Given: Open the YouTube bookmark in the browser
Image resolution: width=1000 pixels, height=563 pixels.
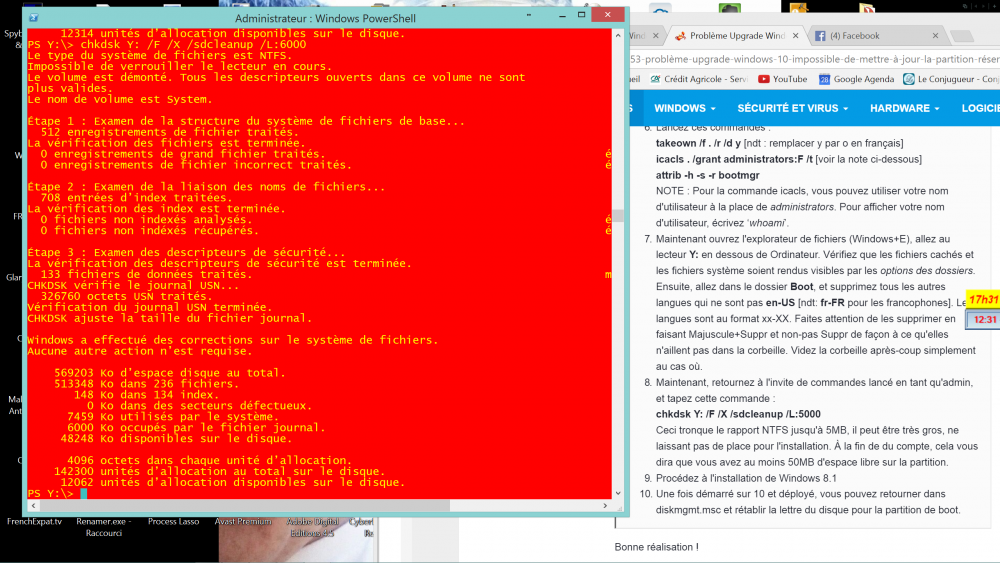Looking at the screenshot, I should [783, 79].
